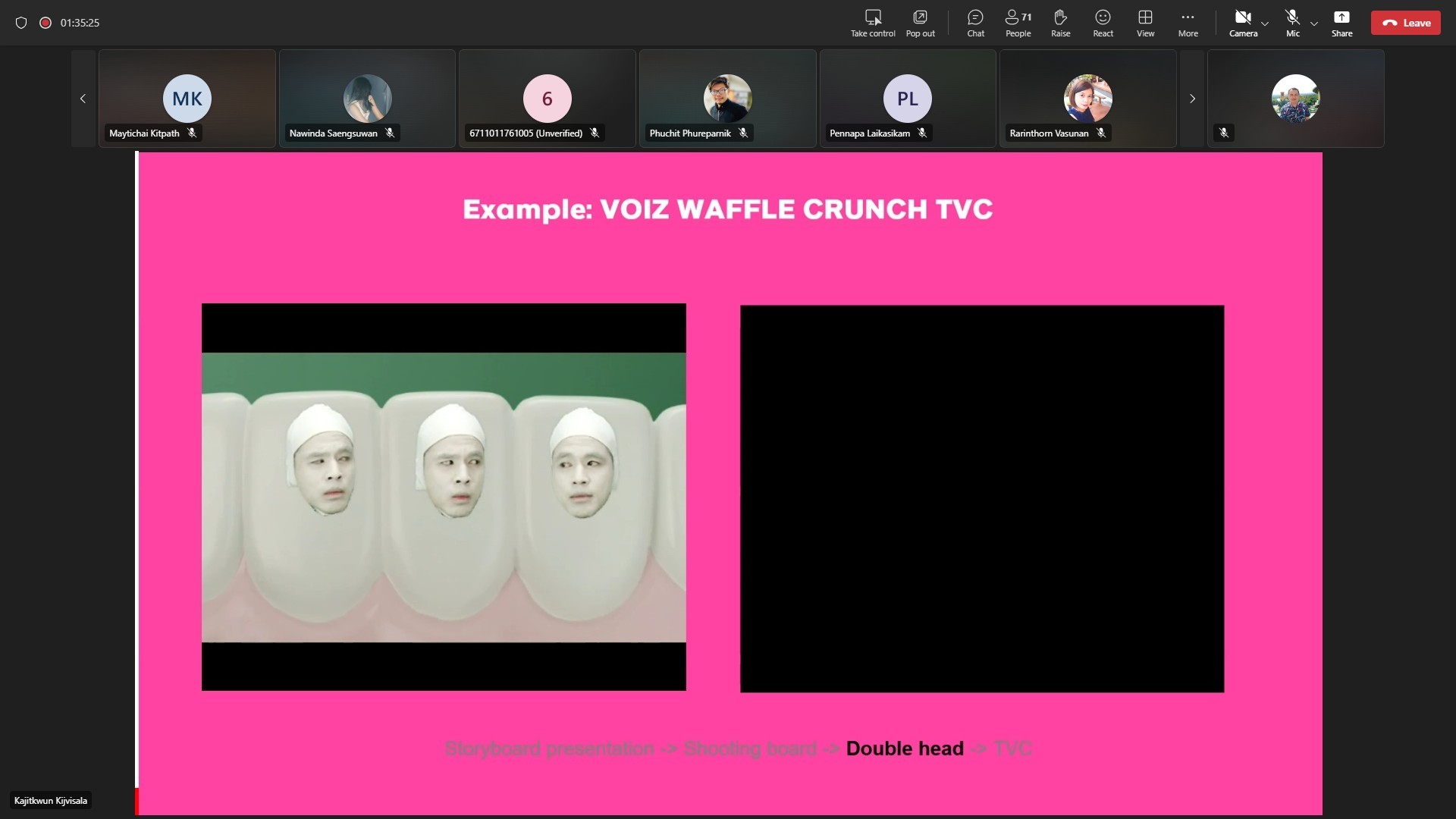Click Phuchit Phurepamik's profile photo

727,99
